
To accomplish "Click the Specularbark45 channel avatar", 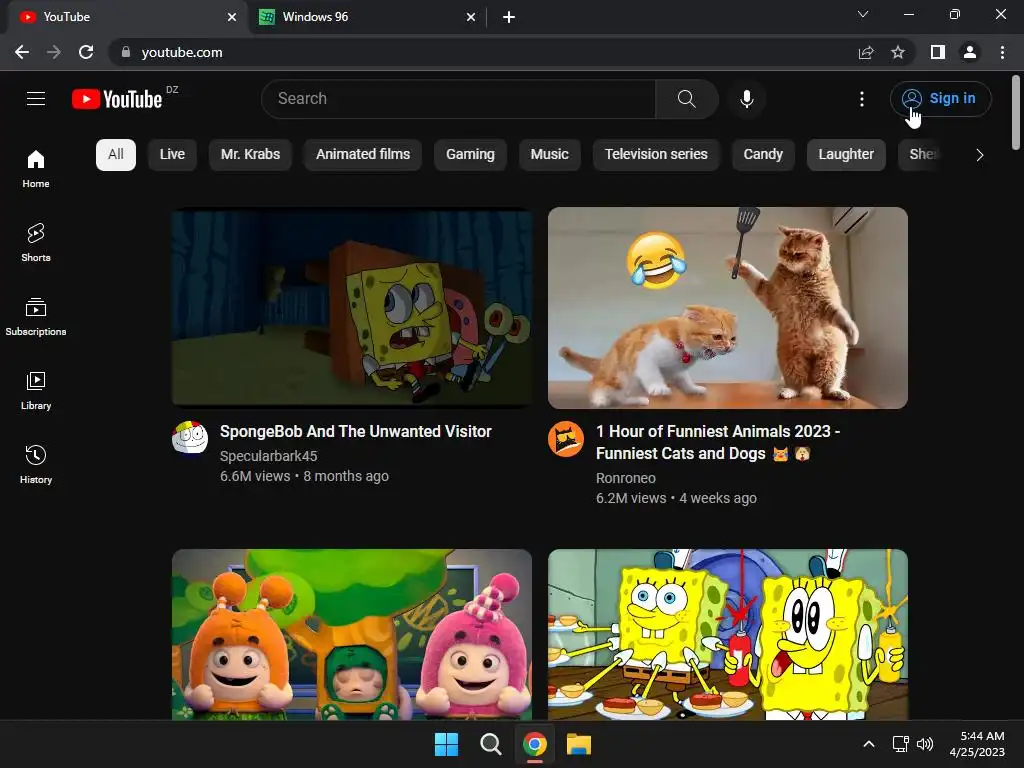I will [190, 438].
